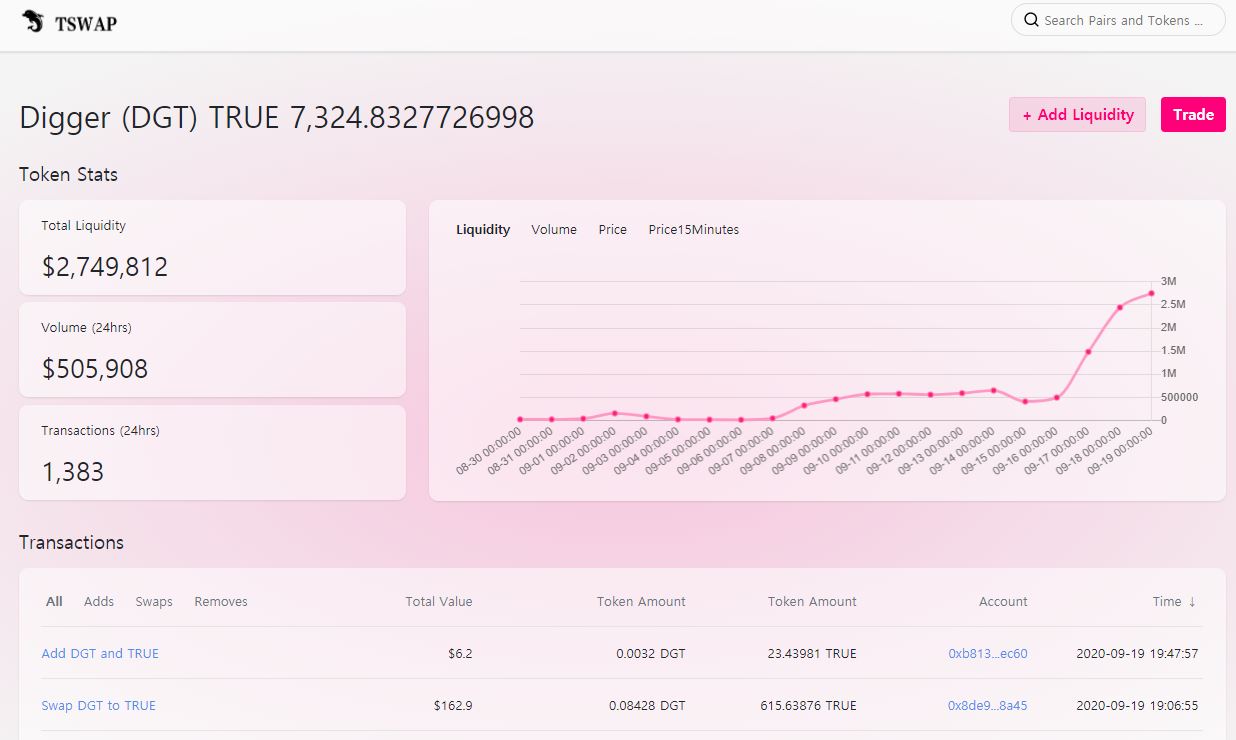Click the 615.63876 TRUE amount cell
The width and height of the screenshot is (1236, 740).
coord(808,706)
